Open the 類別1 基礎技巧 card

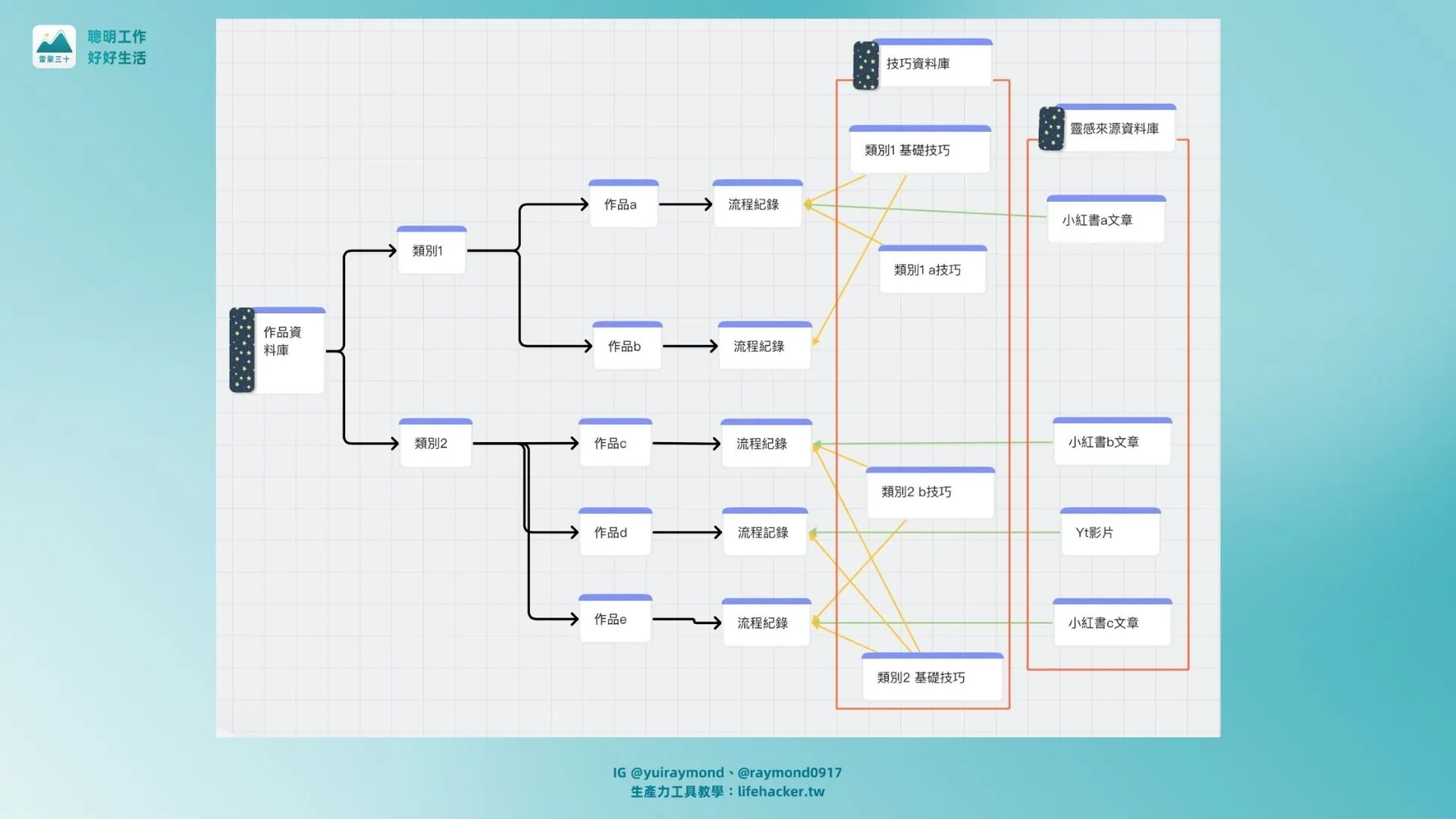(919, 151)
